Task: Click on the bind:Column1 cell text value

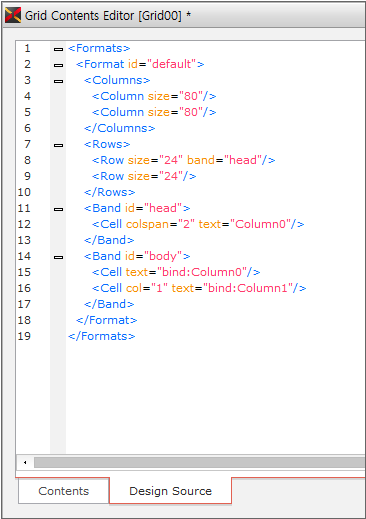Action: click(x=248, y=288)
